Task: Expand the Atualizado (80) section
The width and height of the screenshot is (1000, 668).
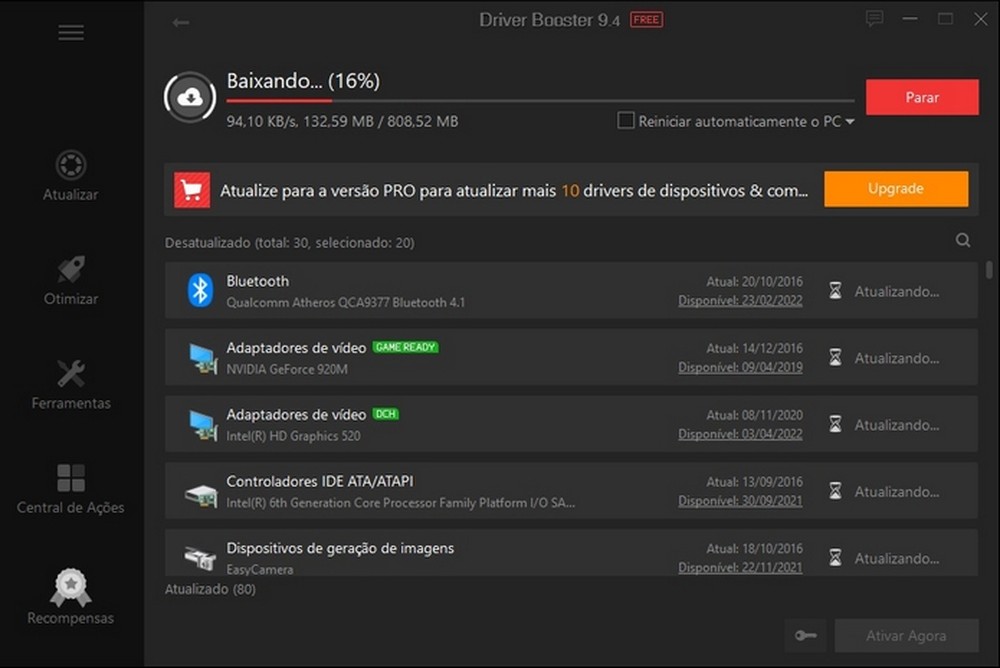Action: click(x=210, y=589)
